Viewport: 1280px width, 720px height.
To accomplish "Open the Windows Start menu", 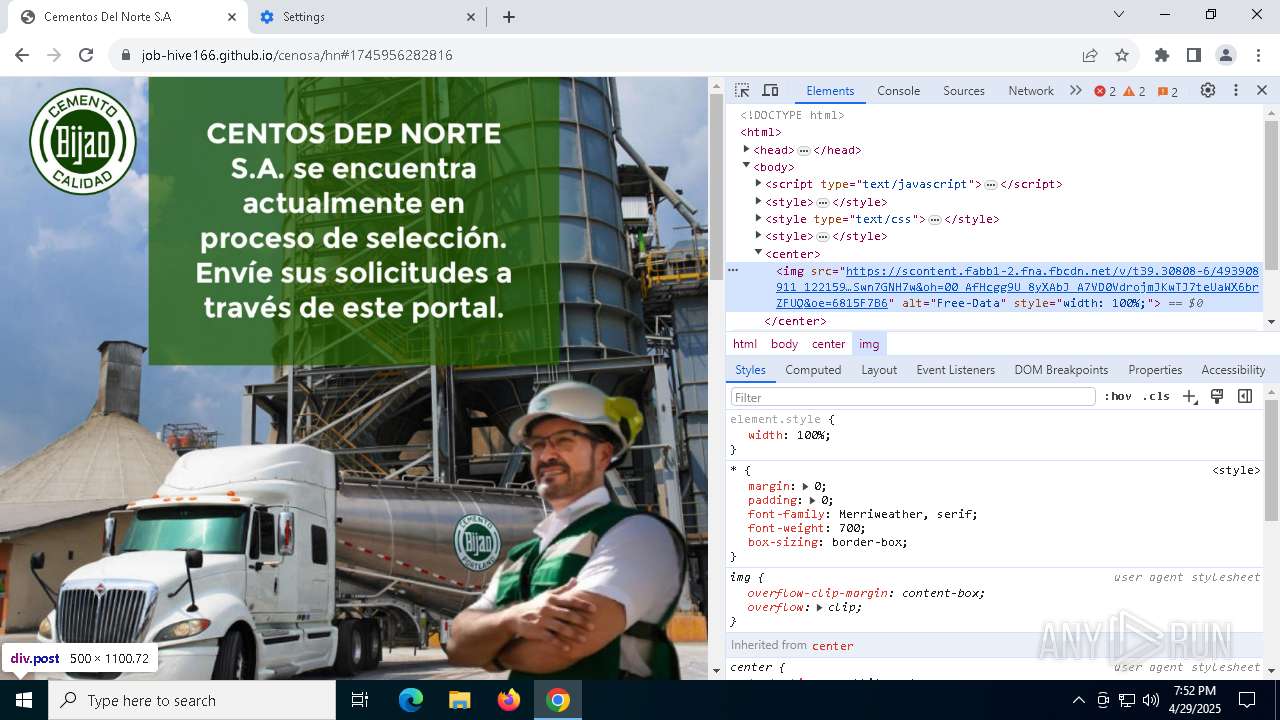I will [x=24, y=700].
